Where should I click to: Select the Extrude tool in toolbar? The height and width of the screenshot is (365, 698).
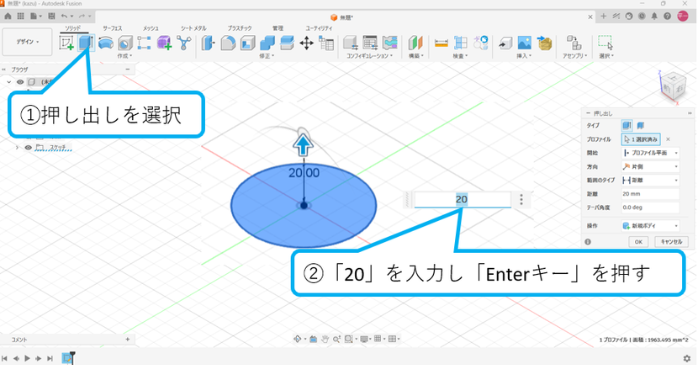(x=86, y=43)
